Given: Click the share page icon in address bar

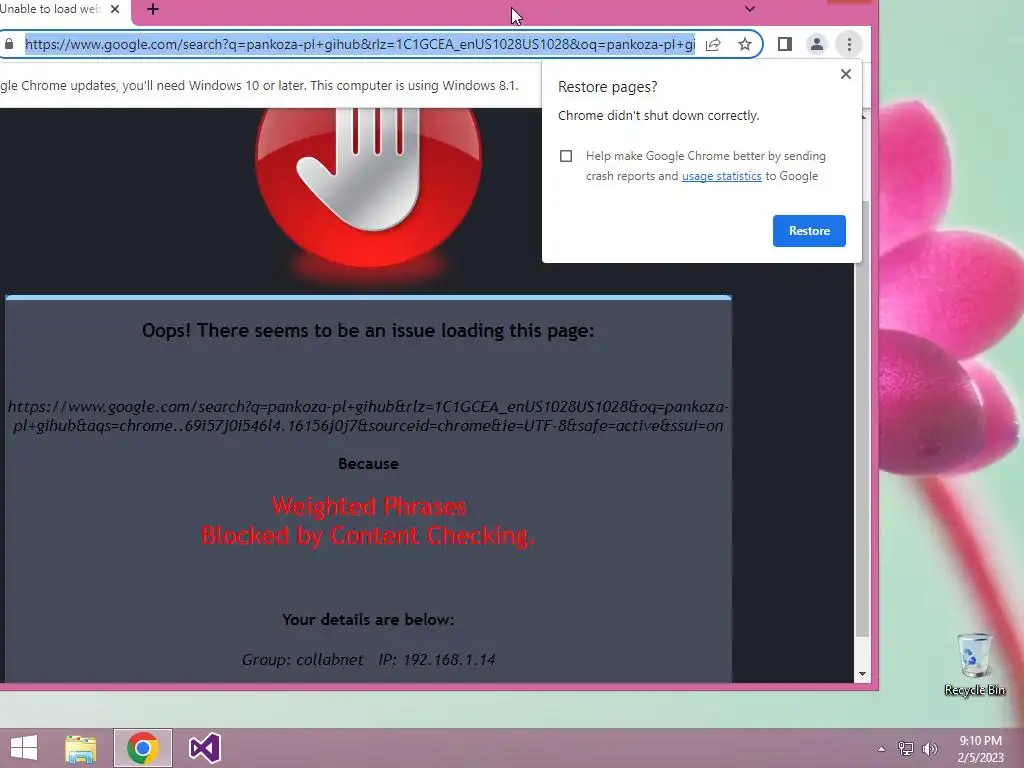Looking at the screenshot, I should pyautogui.click(x=713, y=44).
